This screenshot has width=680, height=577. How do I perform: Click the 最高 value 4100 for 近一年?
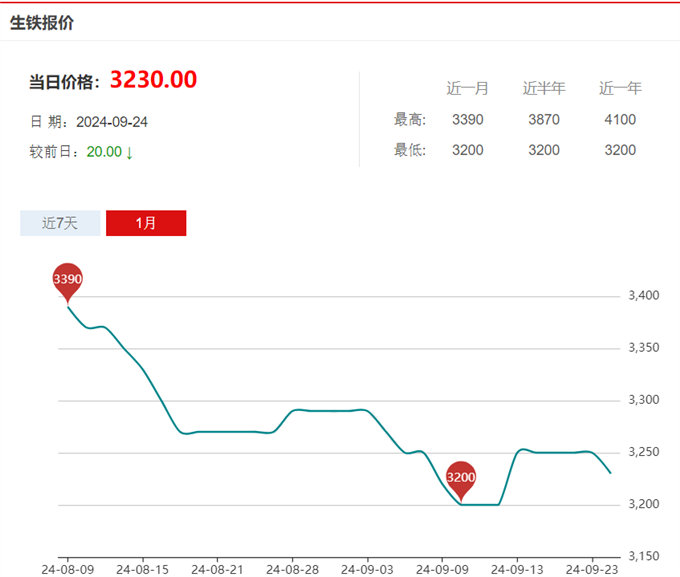[620, 120]
